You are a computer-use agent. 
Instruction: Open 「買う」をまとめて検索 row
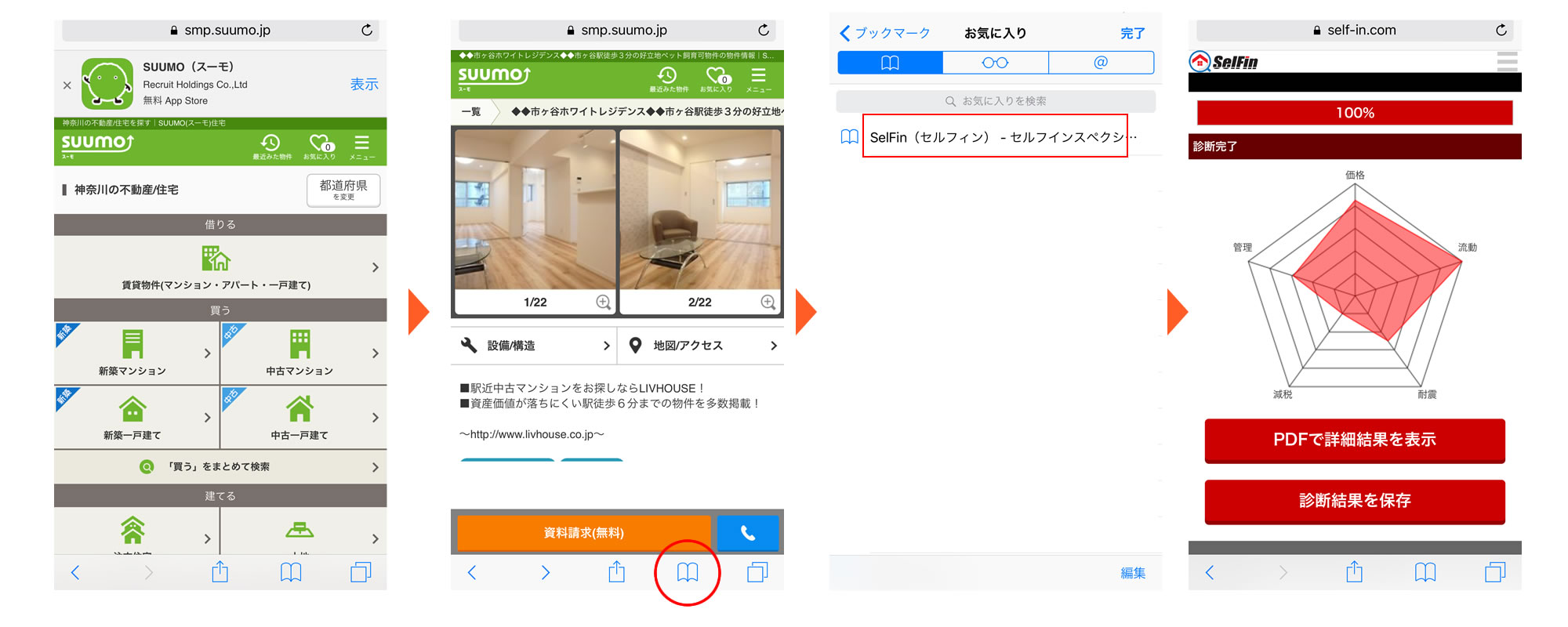point(220,466)
